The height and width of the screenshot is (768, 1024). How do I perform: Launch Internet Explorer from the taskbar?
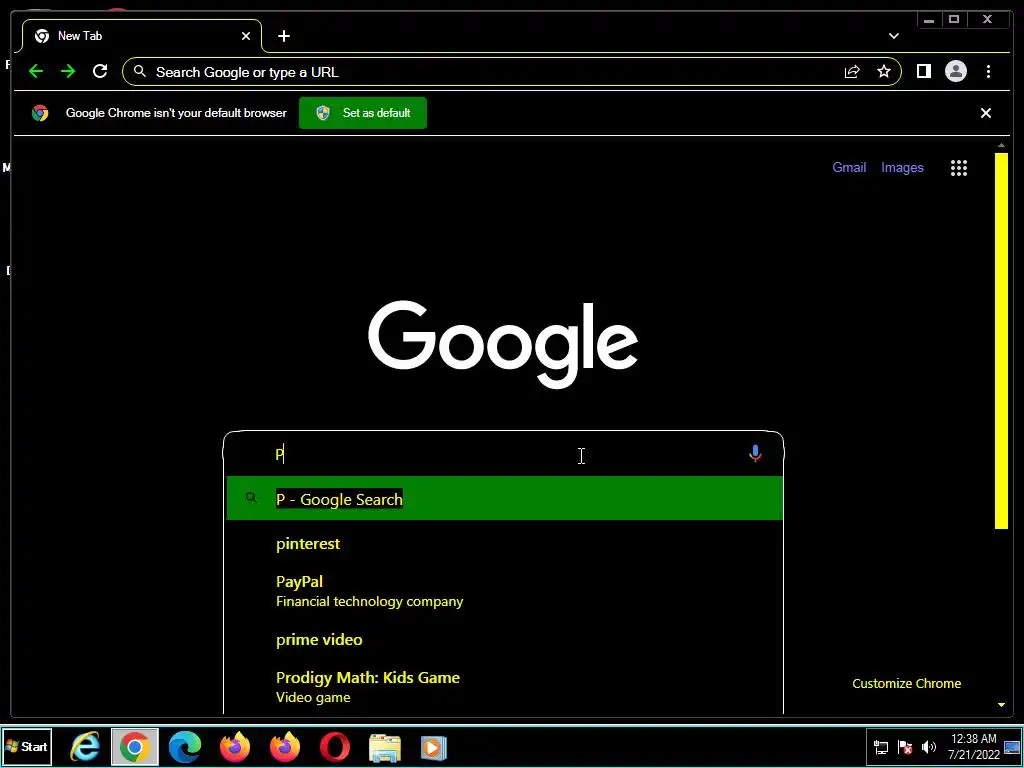[x=85, y=746]
